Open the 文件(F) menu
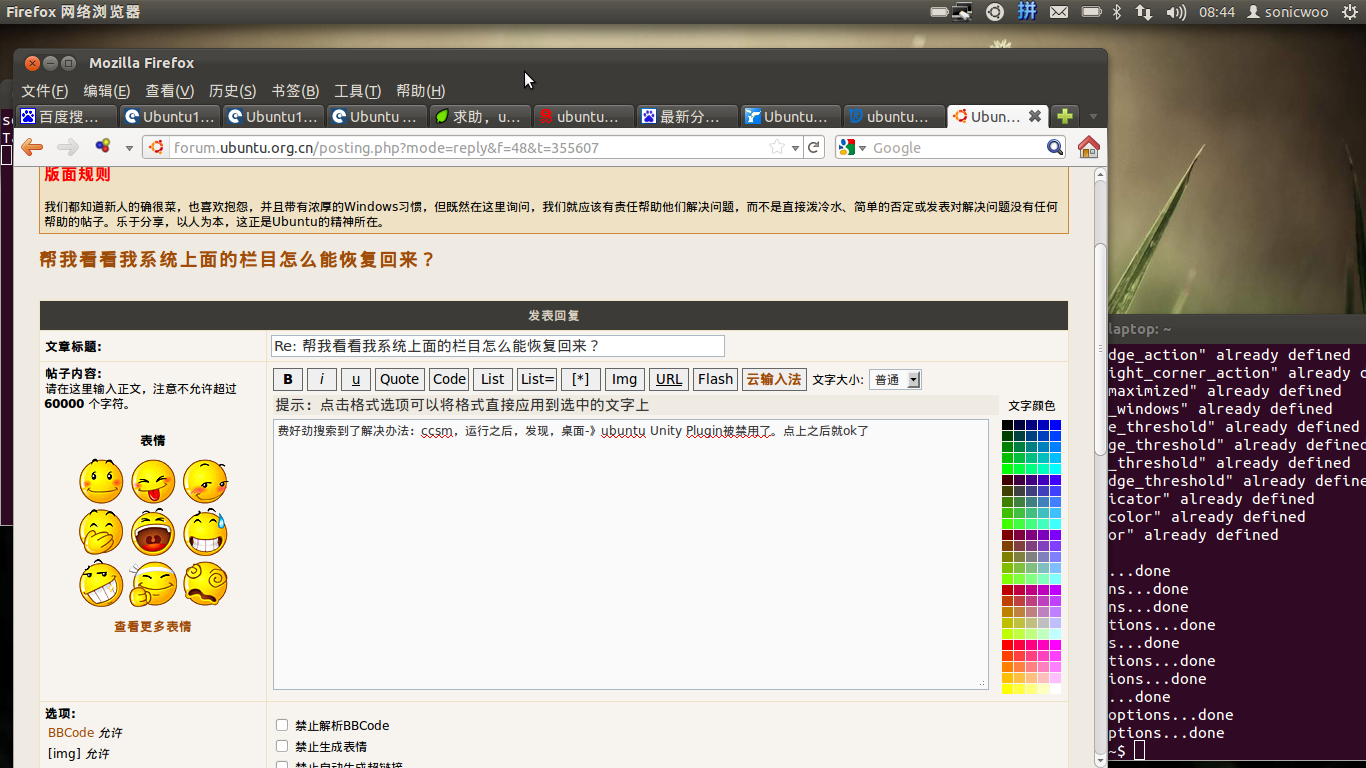Screen dimensions: 1366x768 click(45, 91)
